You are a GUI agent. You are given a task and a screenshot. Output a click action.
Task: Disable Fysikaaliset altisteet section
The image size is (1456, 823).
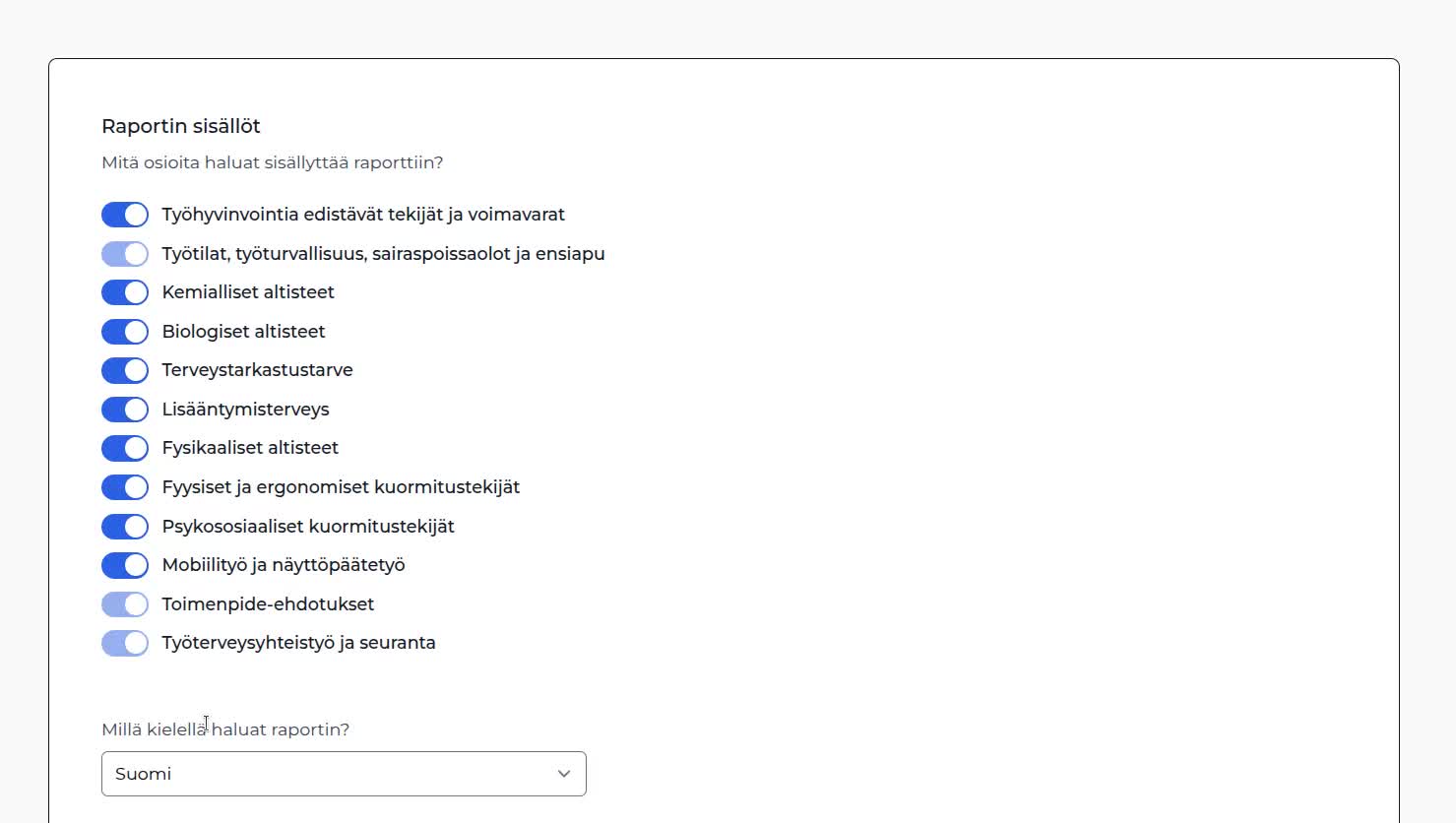click(x=125, y=448)
